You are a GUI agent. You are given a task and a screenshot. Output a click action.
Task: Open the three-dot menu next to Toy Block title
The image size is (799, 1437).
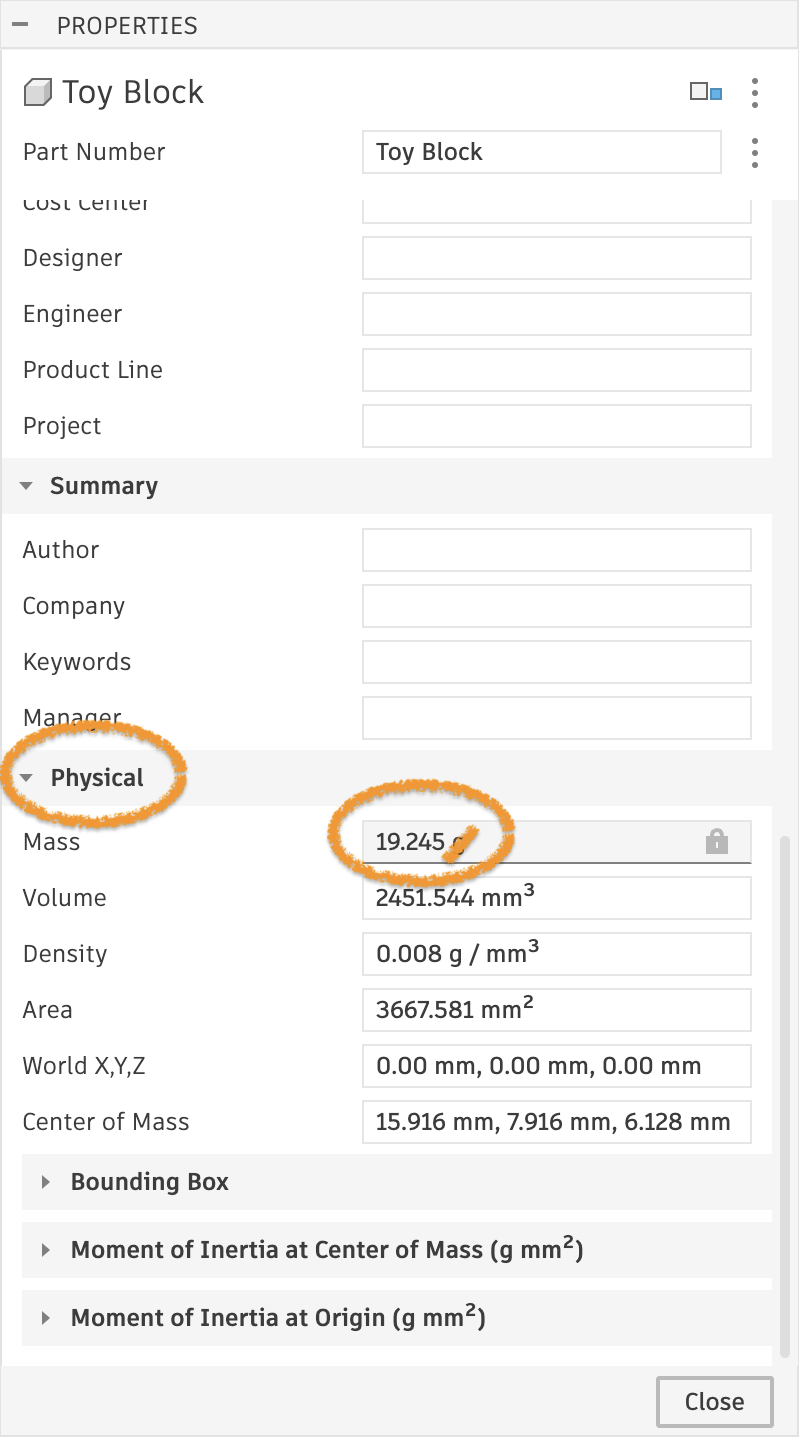pyautogui.click(x=755, y=93)
